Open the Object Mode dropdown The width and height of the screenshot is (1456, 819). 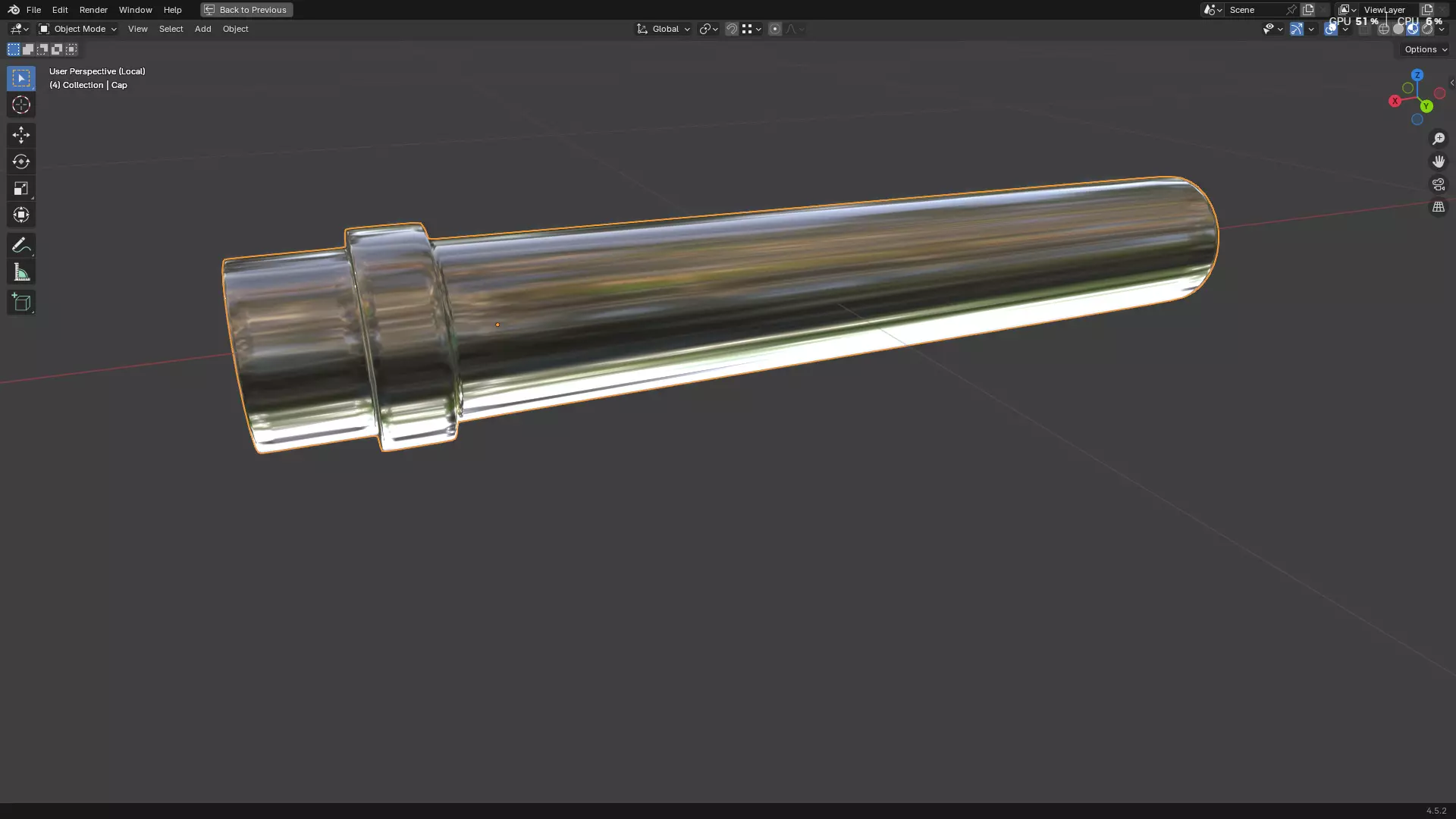tap(77, 29)
